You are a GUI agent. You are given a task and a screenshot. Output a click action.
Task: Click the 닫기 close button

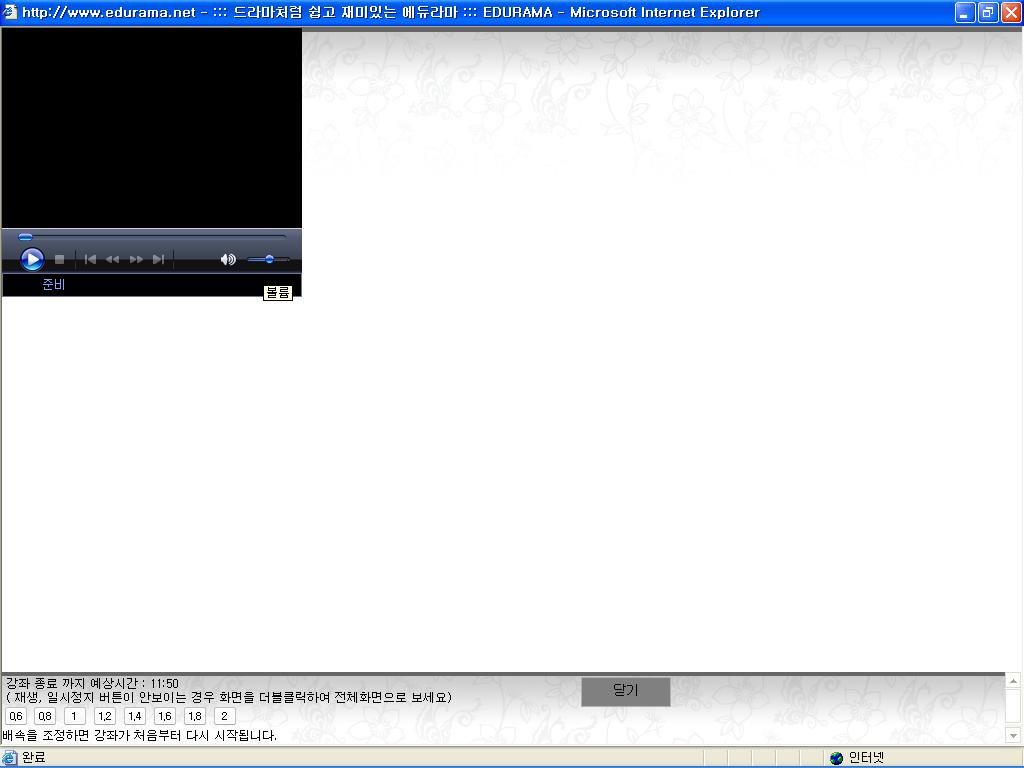point(626,691)
